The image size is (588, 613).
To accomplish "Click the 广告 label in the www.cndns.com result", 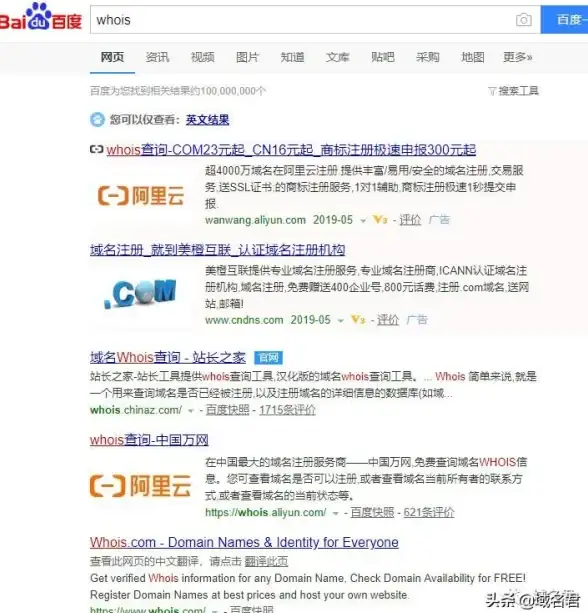I will click(x=417, y=320).
